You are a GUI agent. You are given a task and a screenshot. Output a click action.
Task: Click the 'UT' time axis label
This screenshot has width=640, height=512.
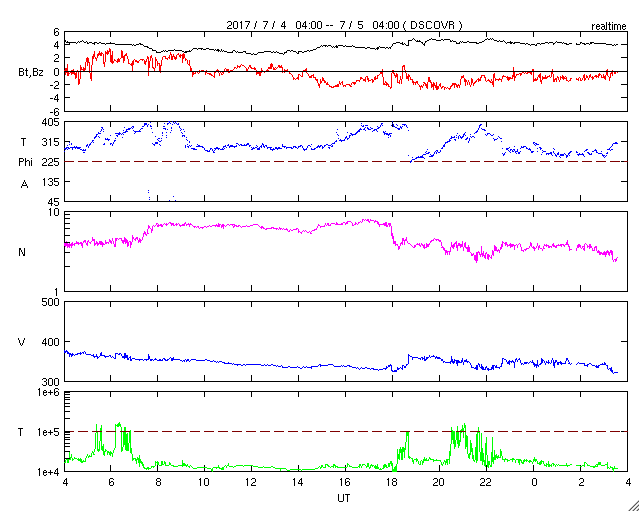pos(344,498)
